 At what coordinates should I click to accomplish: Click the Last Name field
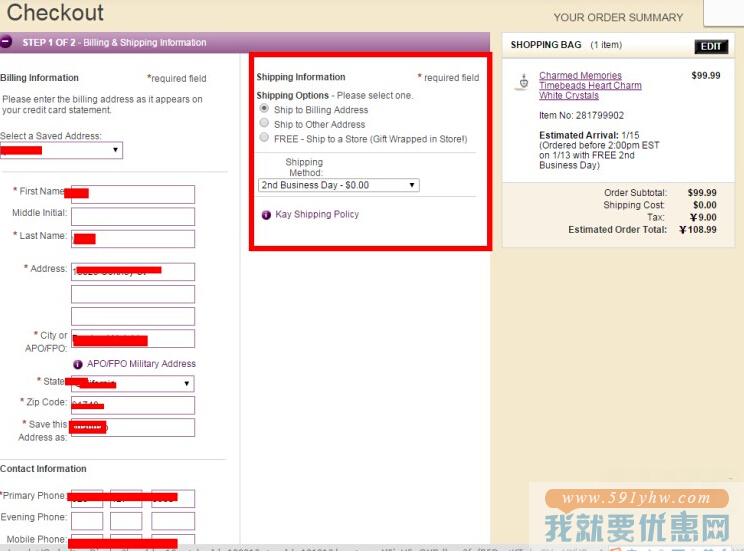133,239
